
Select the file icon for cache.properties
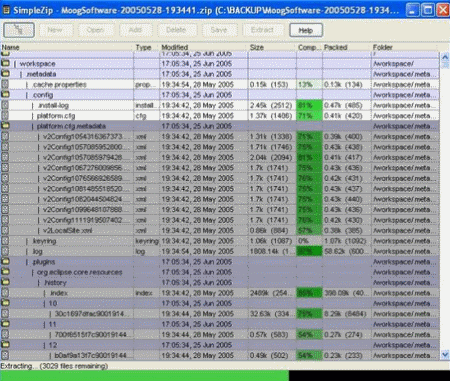click(5, 84)
